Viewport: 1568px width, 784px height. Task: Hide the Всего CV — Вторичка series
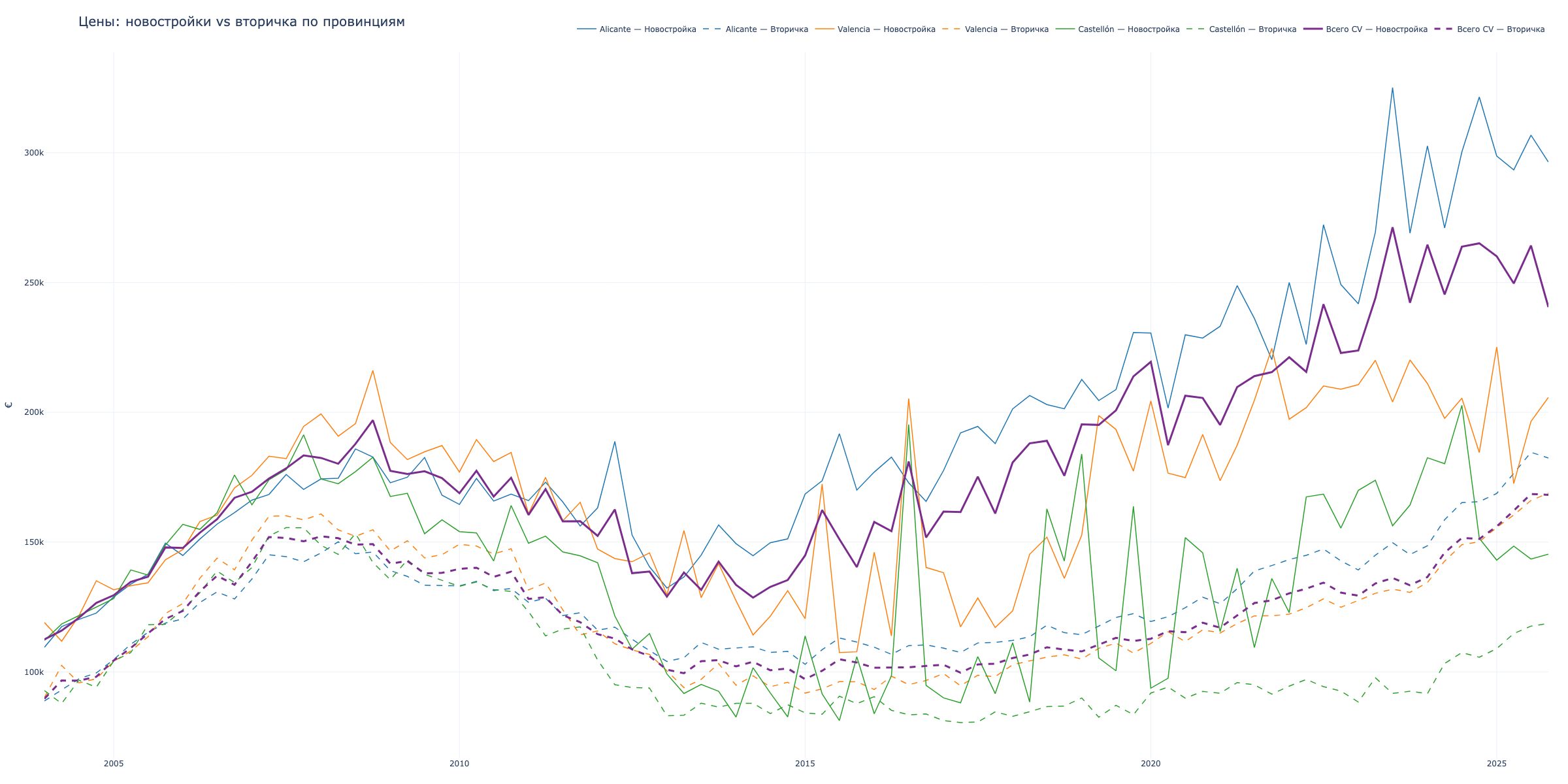(1500, 29)
